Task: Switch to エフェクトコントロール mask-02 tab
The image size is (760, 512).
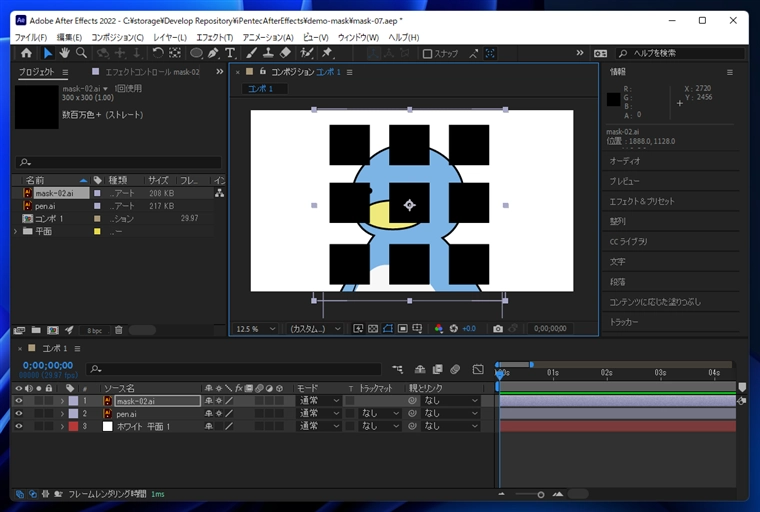Action: (152, 72)
